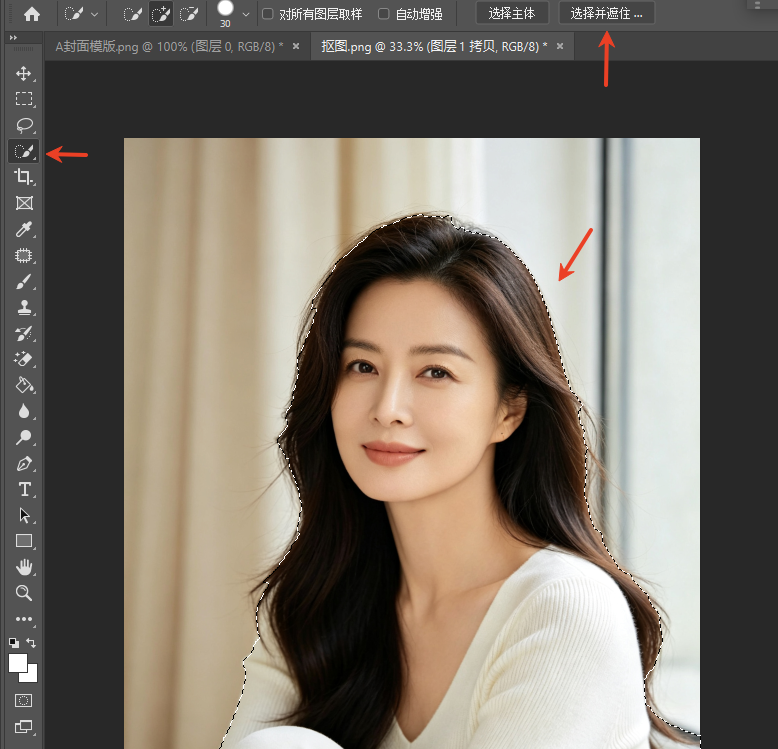Open the brush size picker dropdown

(x=246, y=14)
